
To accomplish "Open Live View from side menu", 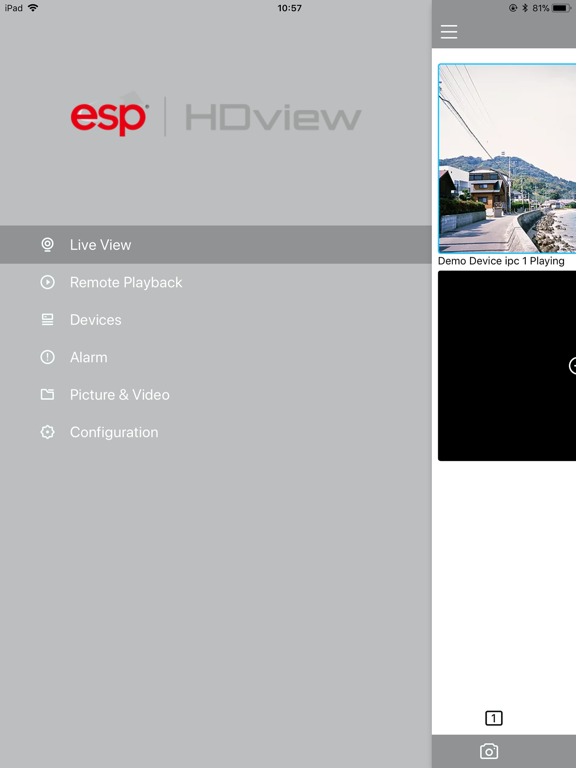I will pos(216,244).
